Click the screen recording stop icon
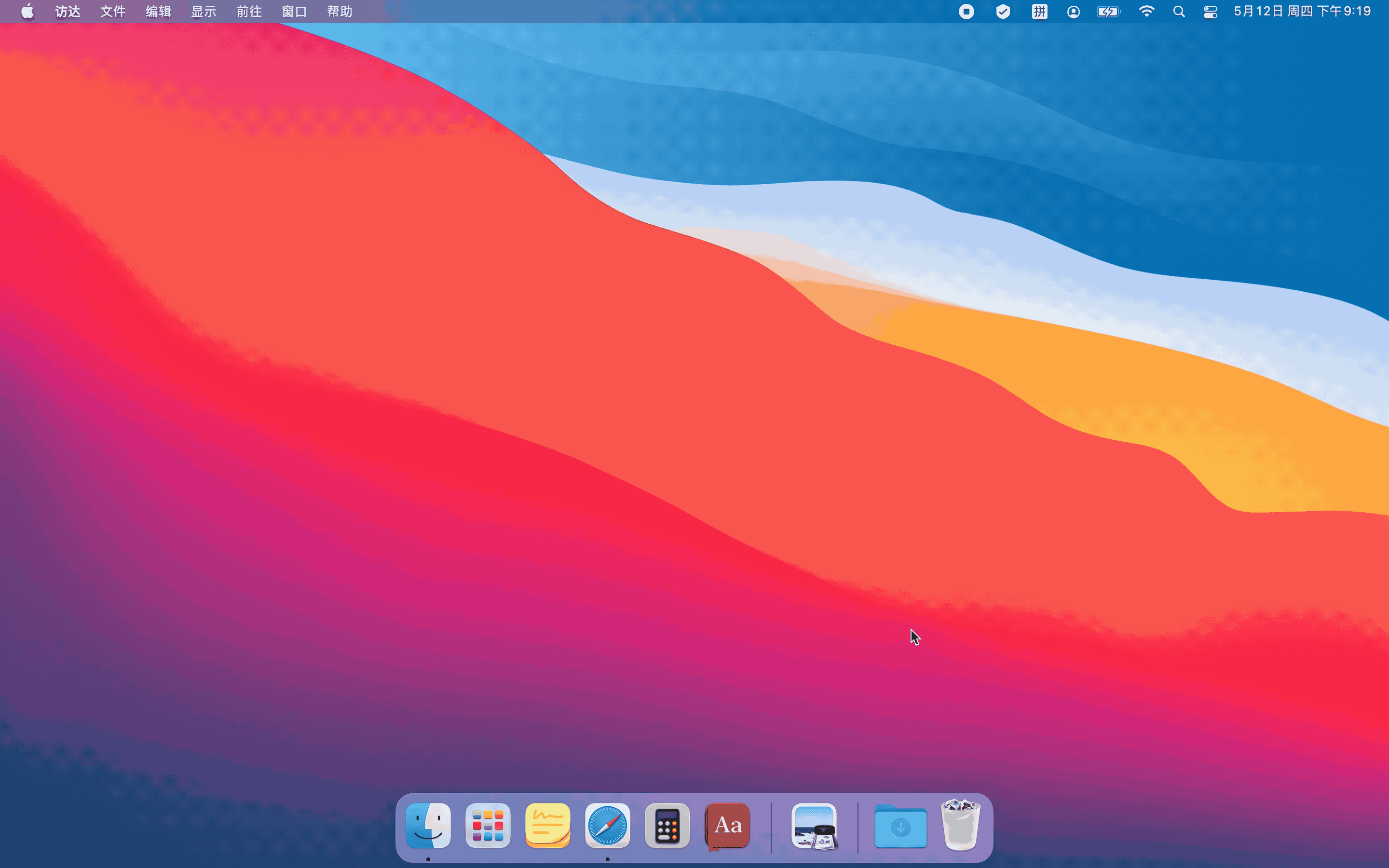Screen dimensions: 1389x868 [967, 12]
